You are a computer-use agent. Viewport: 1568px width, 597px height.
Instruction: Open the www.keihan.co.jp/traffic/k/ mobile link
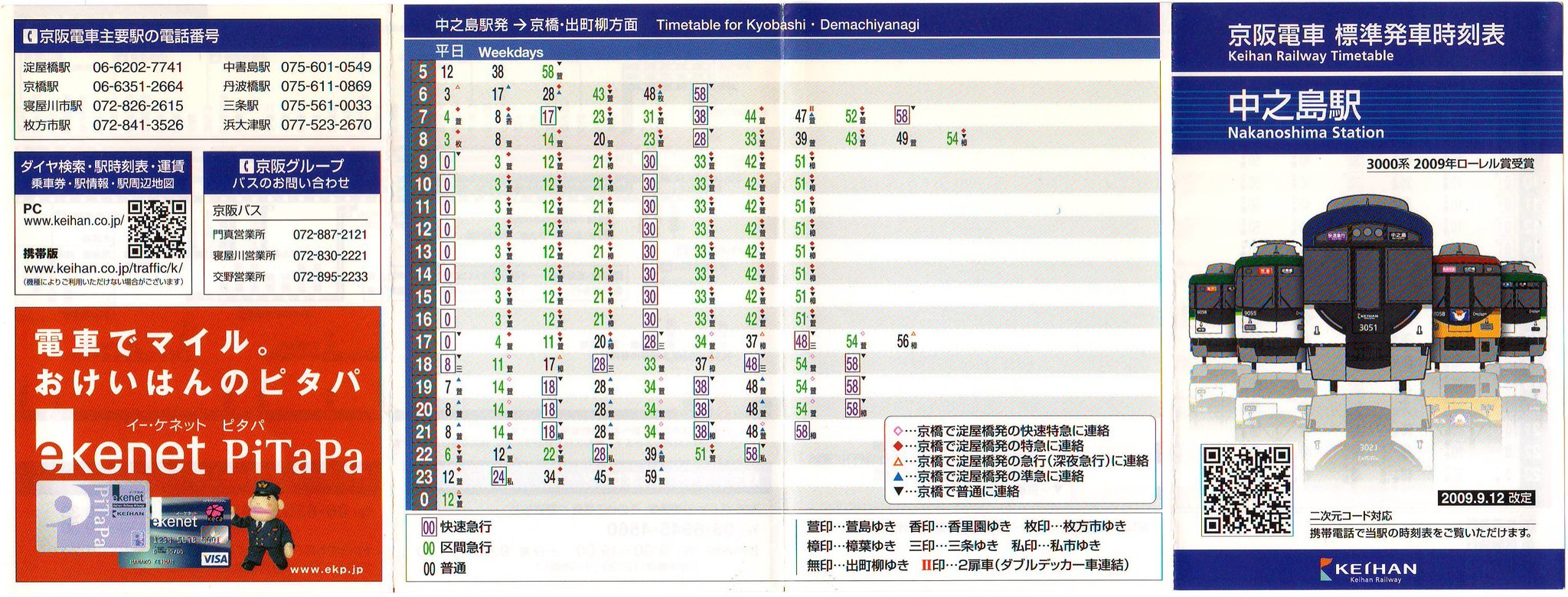pos(103,269)
